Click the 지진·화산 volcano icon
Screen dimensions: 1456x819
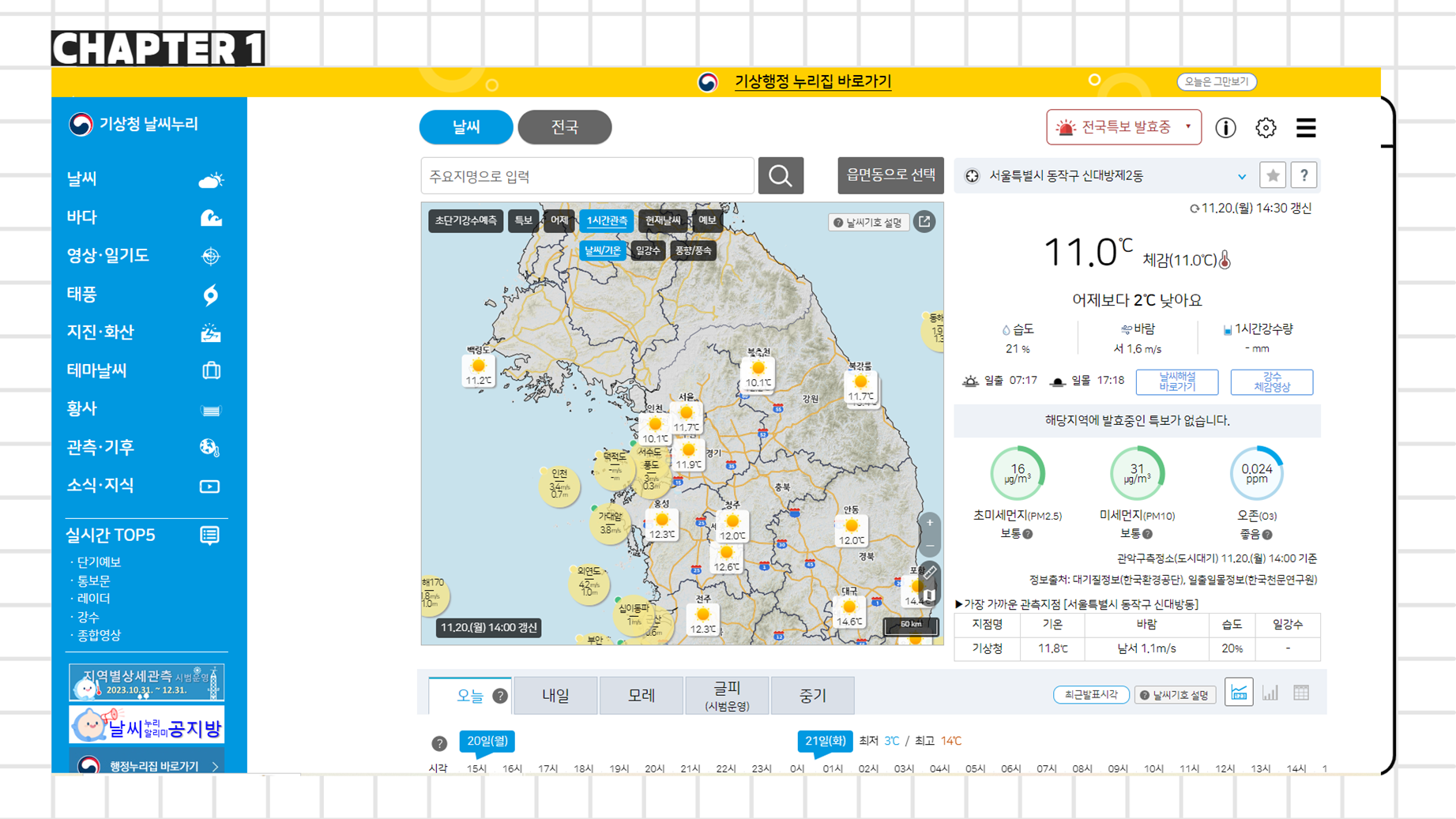(210, 332)
